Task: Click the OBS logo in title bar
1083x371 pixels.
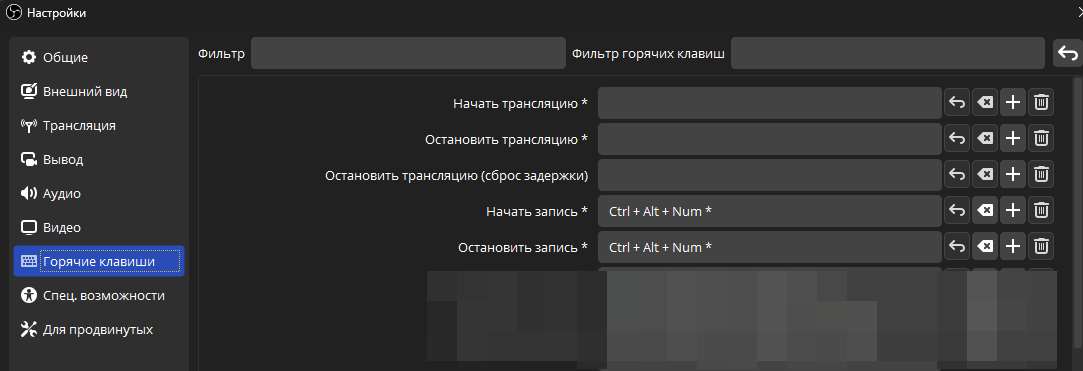Action: tap(14, 12)
